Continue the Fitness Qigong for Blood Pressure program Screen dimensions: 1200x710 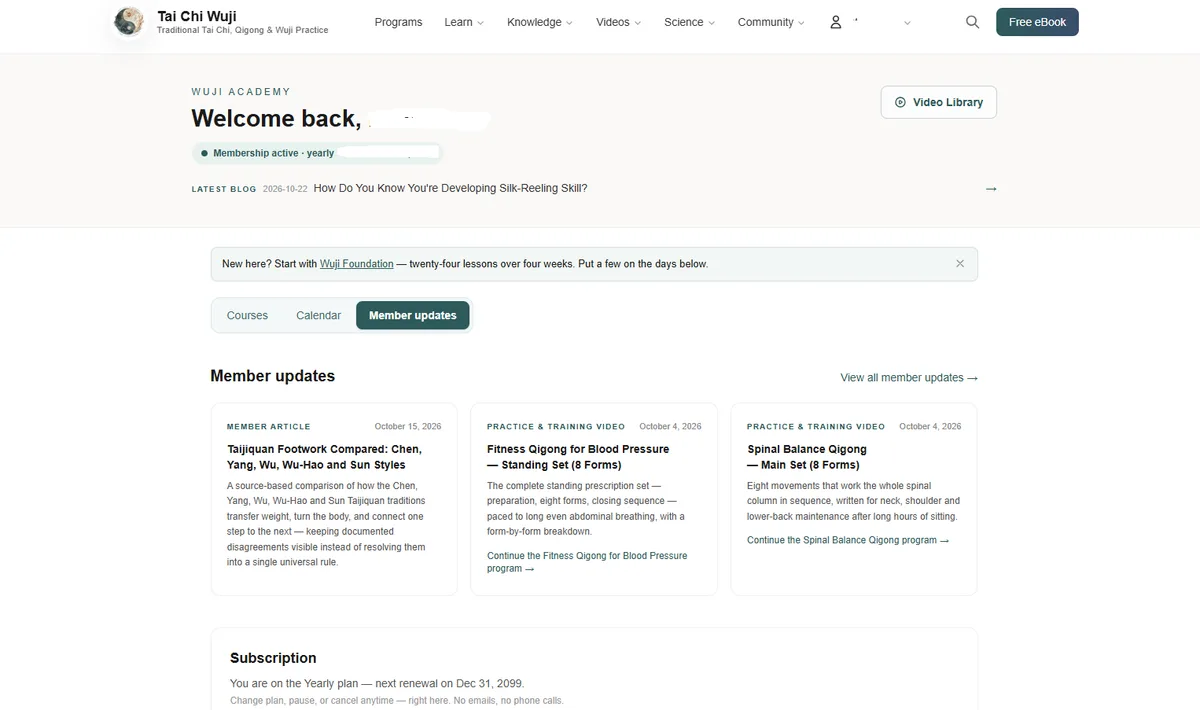pos(587,562)
